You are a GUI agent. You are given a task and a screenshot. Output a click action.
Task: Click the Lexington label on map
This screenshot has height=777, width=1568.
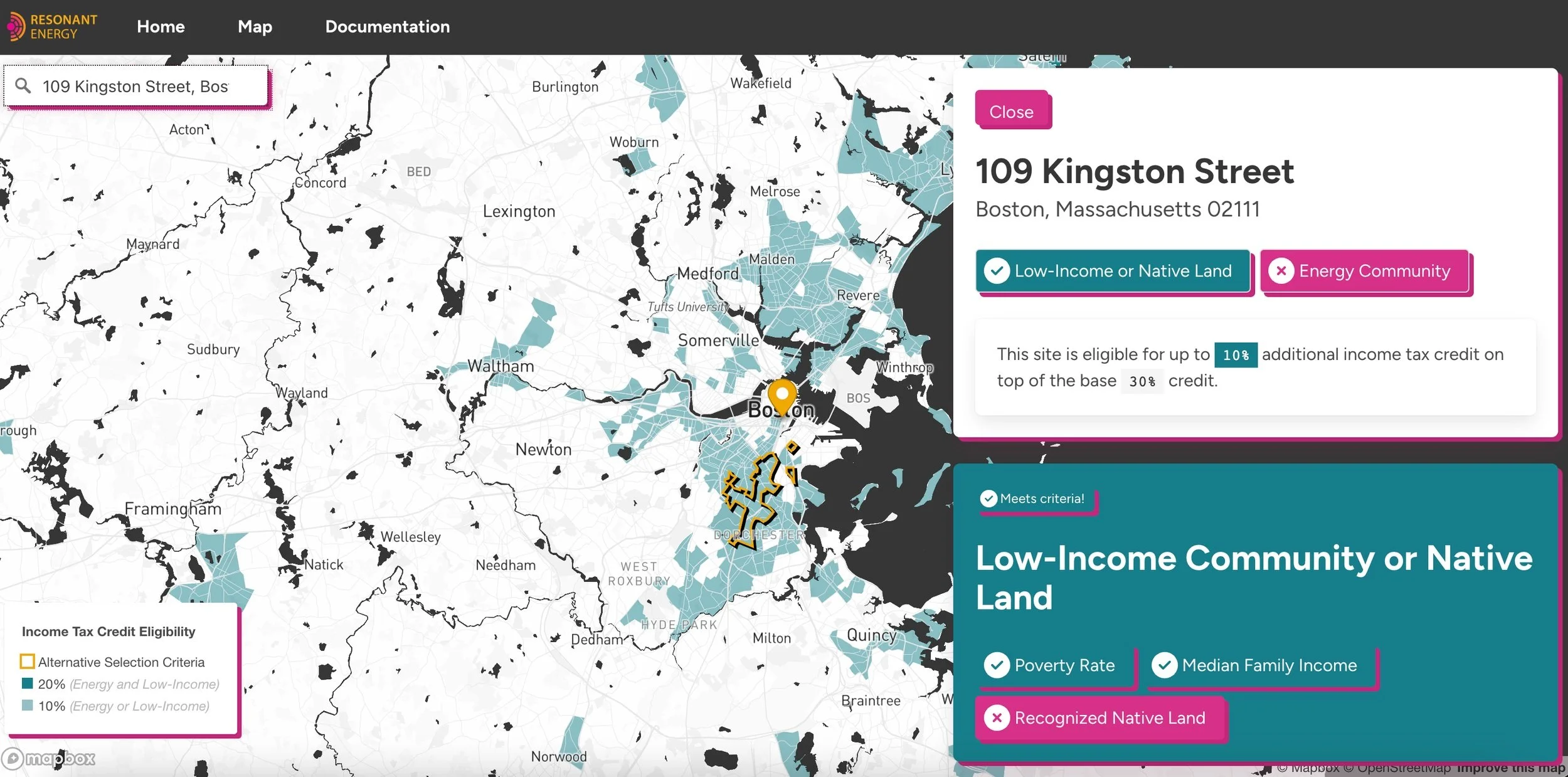coord(519,211)
